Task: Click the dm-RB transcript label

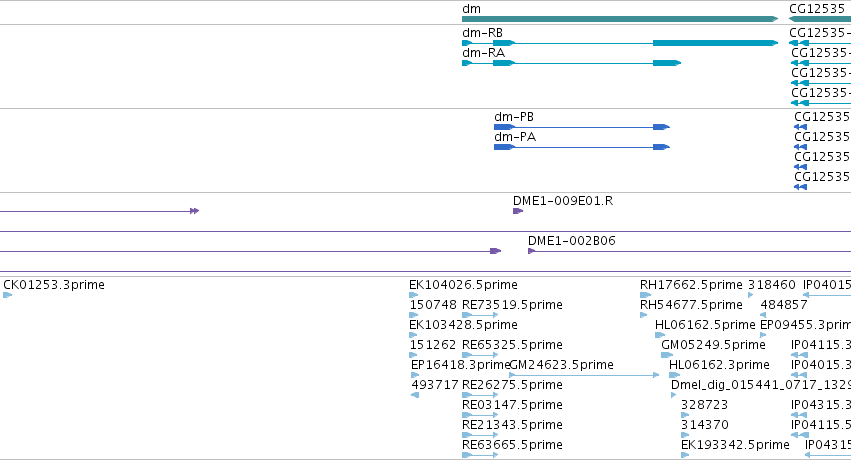Action: pos(482,33)
